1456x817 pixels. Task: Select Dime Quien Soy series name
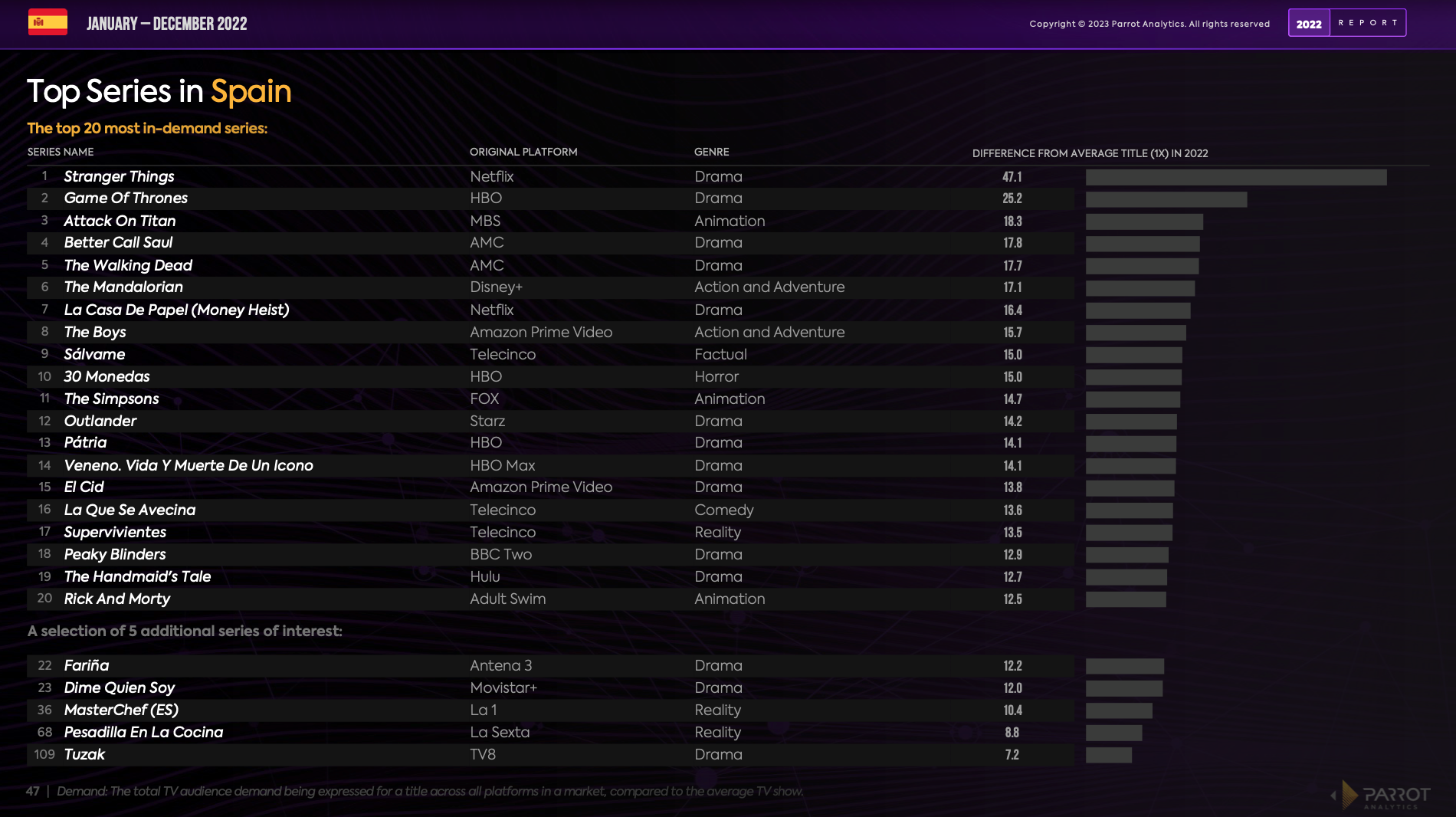click(x=120, y=687)
